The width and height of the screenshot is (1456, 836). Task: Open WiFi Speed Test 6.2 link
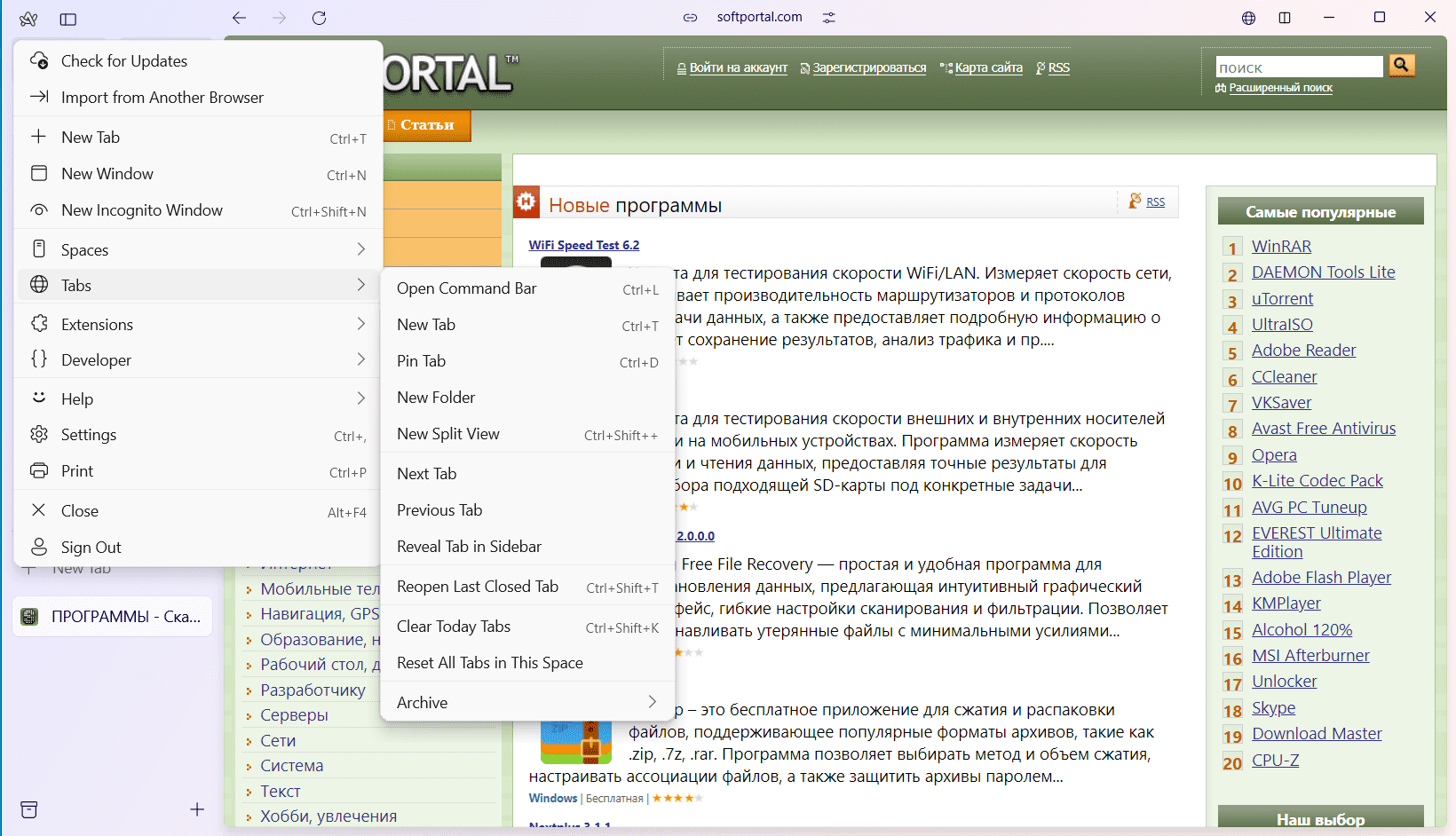(x=584, y=245)
